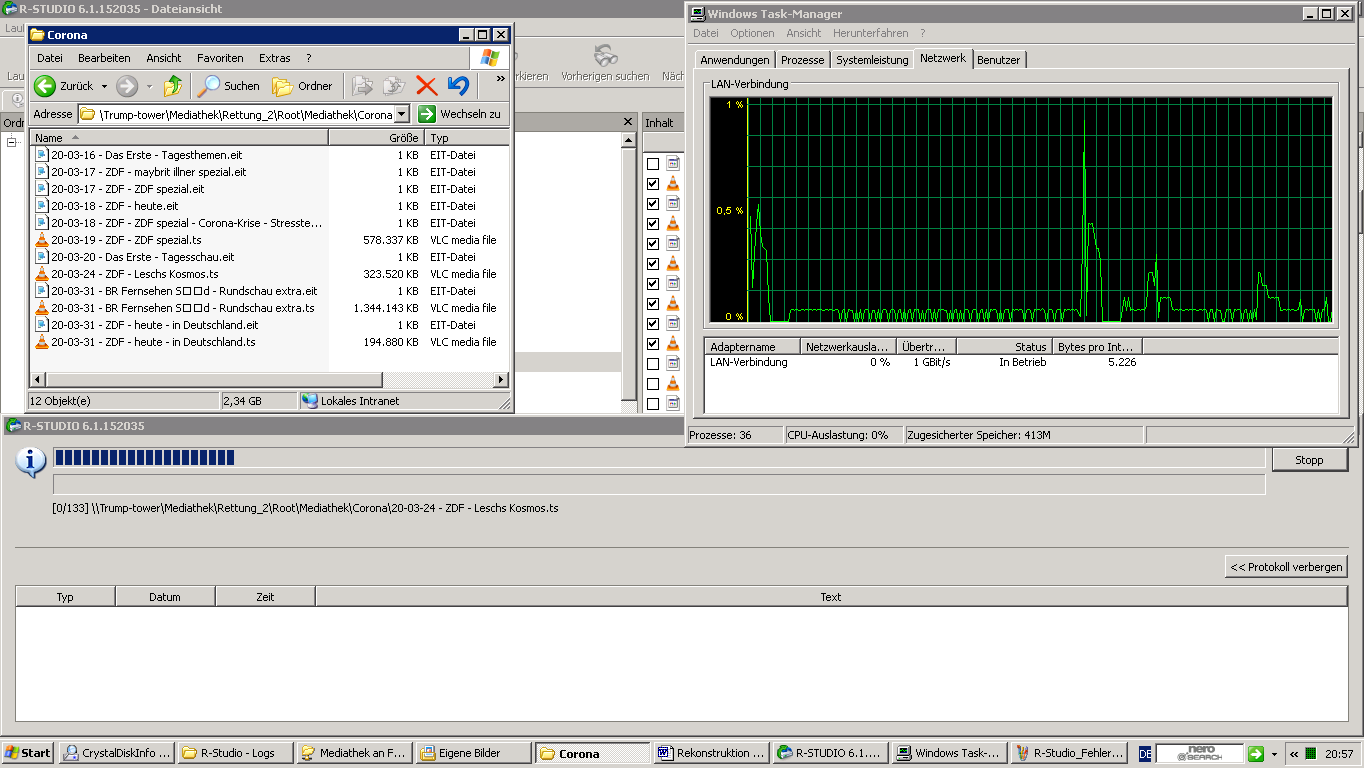Screen dimensions: 1364x768
Task: Select file icon of Tagesthemen.eit
Action: tap(42, 155)
